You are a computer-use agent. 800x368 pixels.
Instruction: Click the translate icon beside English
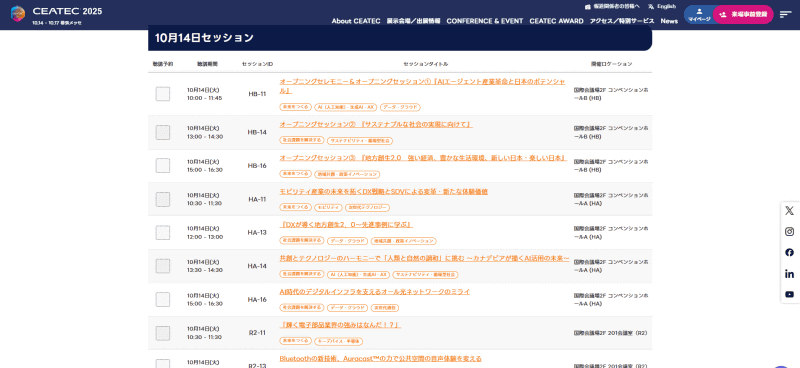click(651, 7)
